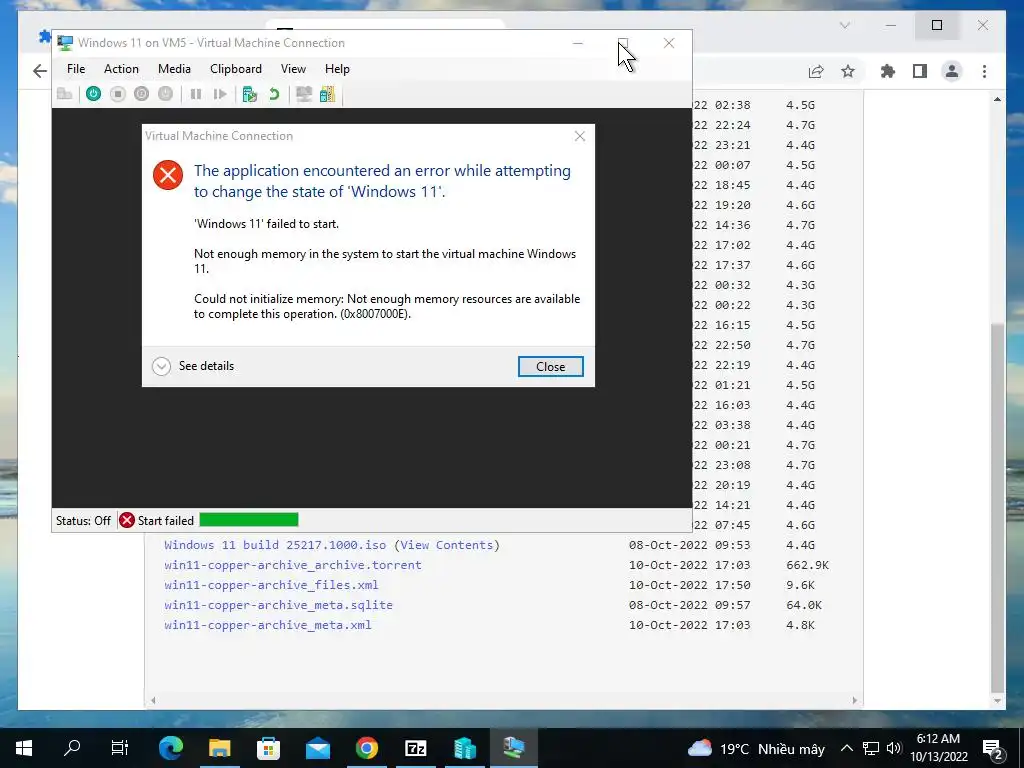
Task: Click the Reset play icon in toolbar
Action: [x=220, y=94]
